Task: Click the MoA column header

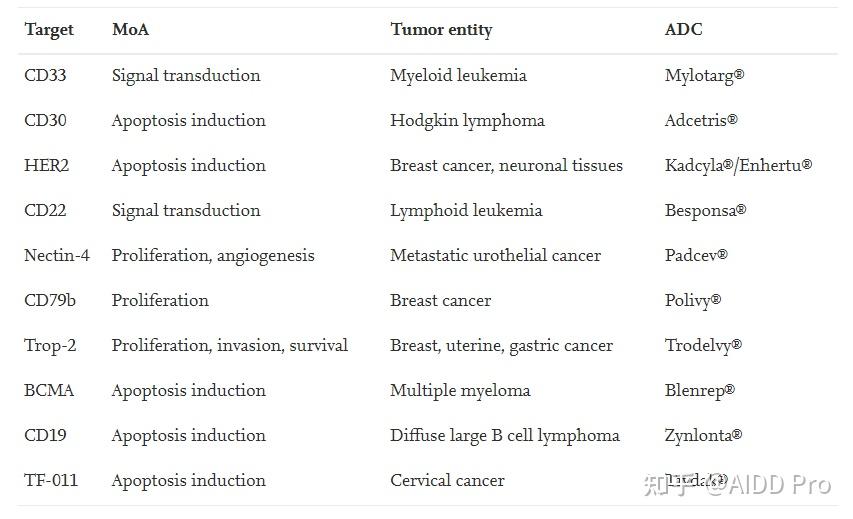Action: coord(130,29)
